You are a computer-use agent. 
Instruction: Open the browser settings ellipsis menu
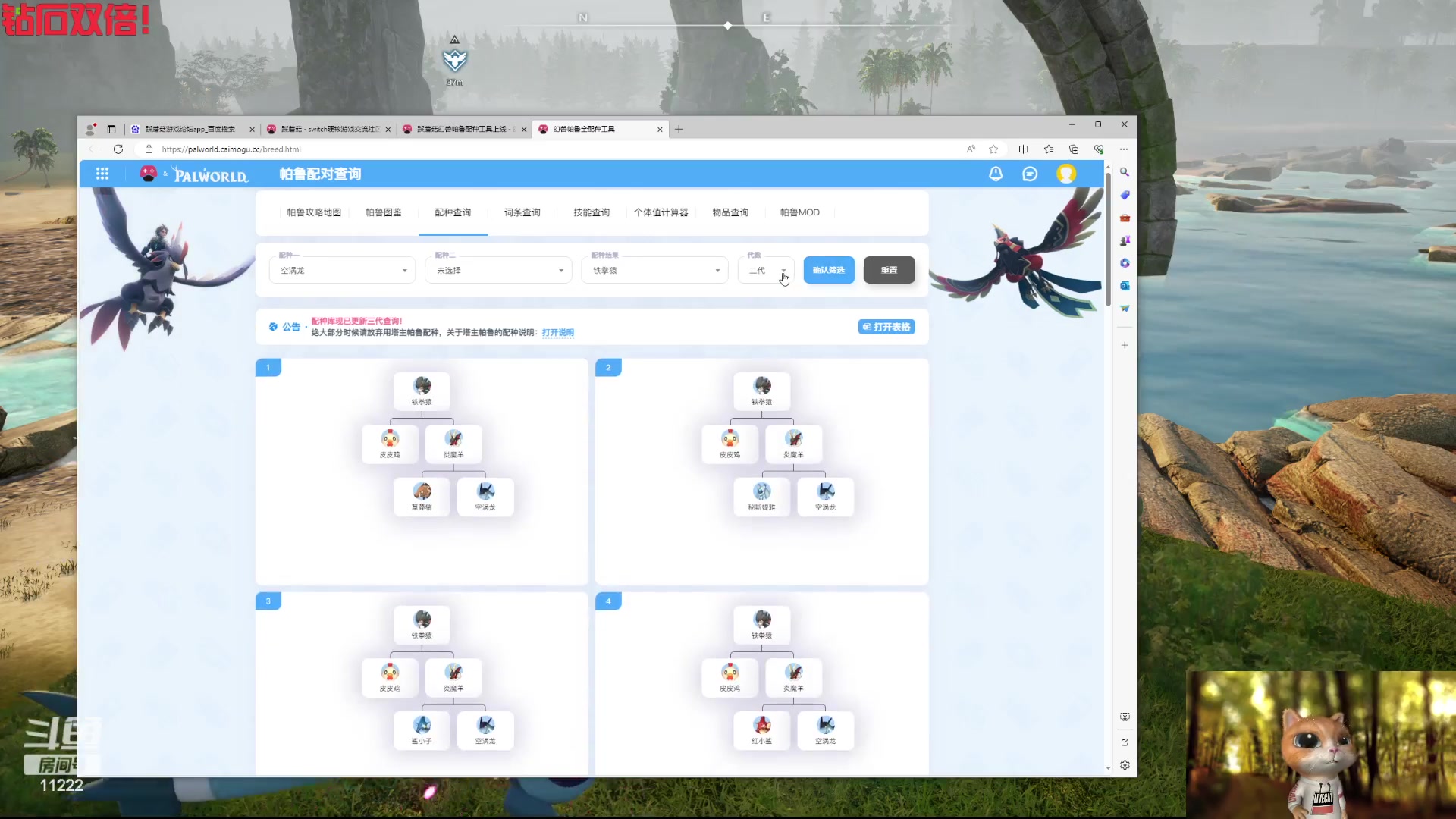point(1124,149)
